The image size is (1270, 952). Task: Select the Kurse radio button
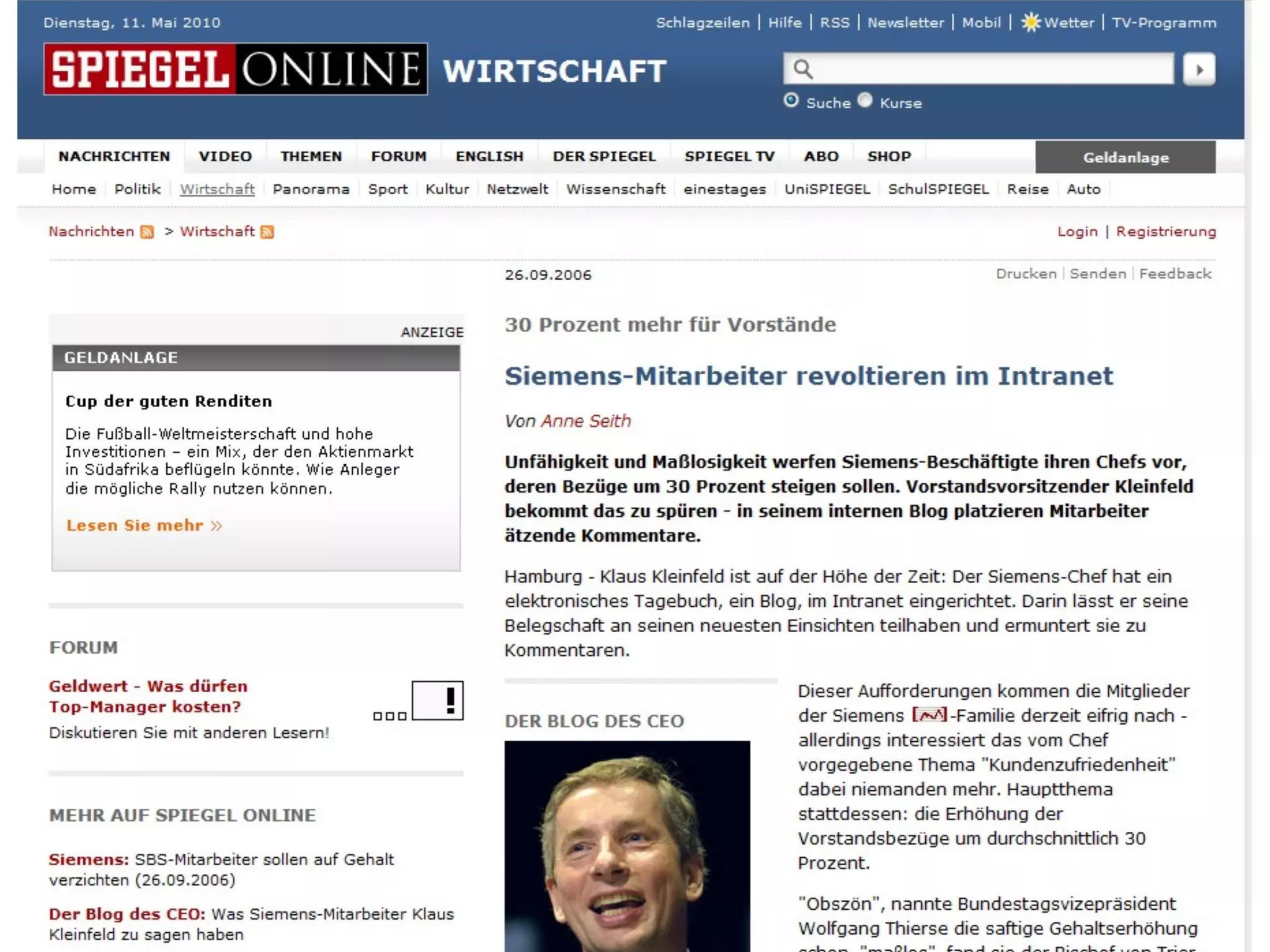(865, 100)
